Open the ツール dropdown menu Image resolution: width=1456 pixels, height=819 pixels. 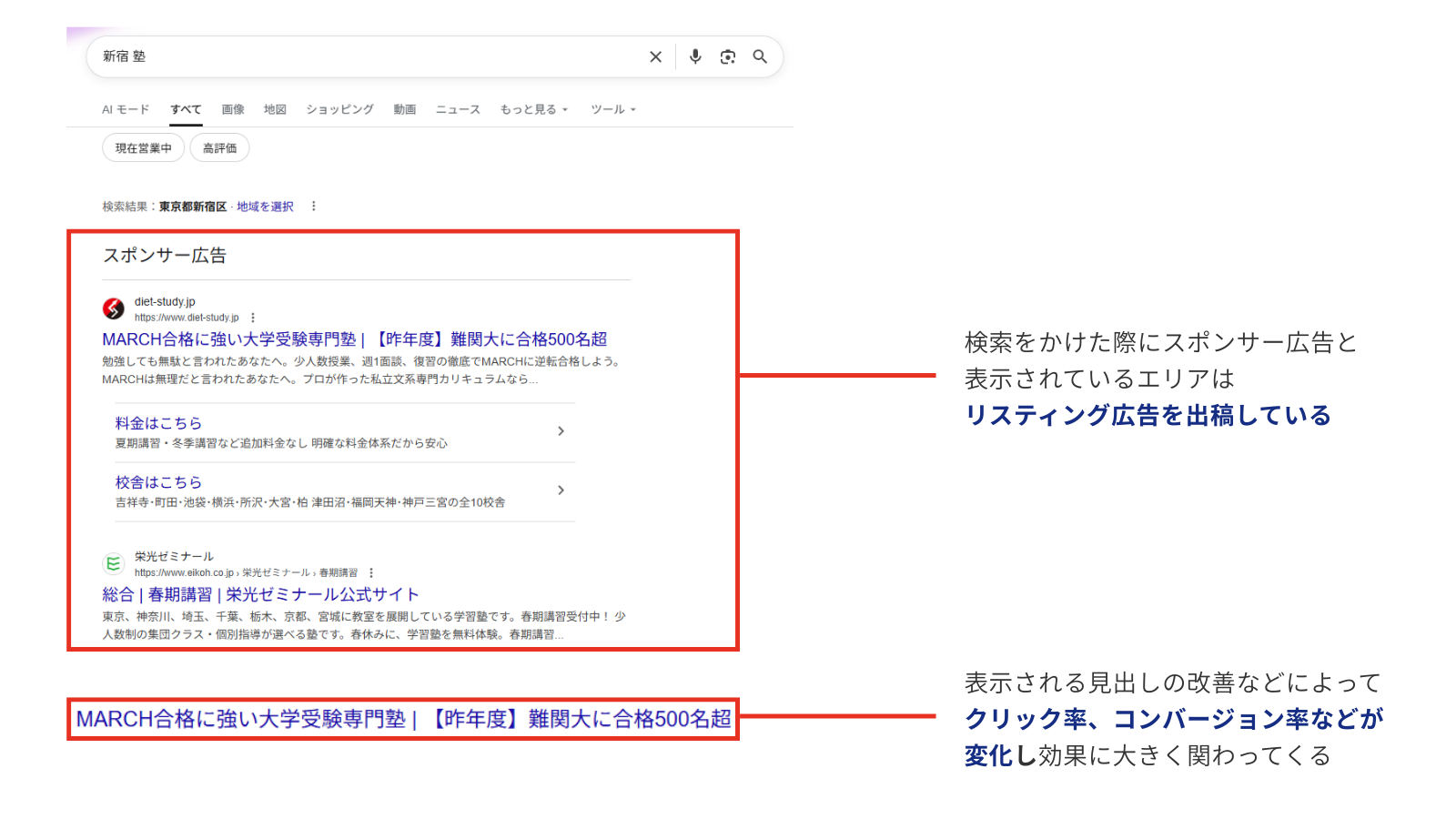[612, 109]
